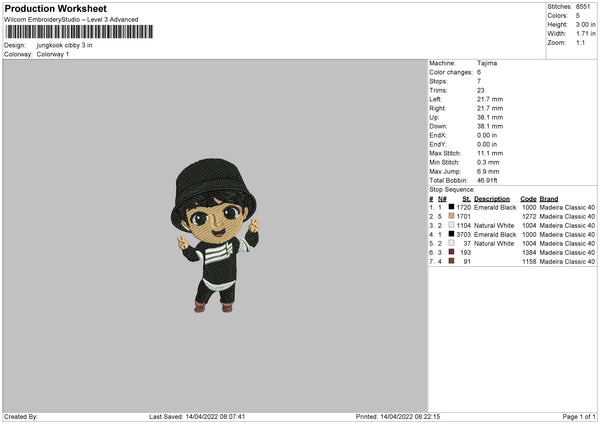Select the 'Production Worksheet' title
Viewport: 600px width, 424px height.
pyautogui.click(x=55, y=8)
